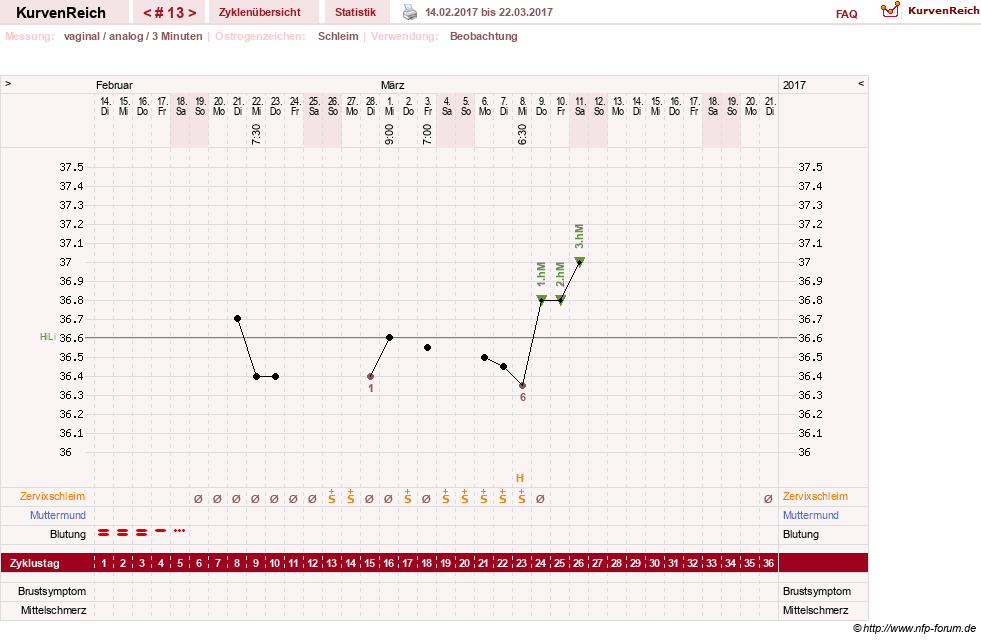
Task: Click the KurvenReich logo text at top right
Action: pyautogui.click(x=943, y=11)
